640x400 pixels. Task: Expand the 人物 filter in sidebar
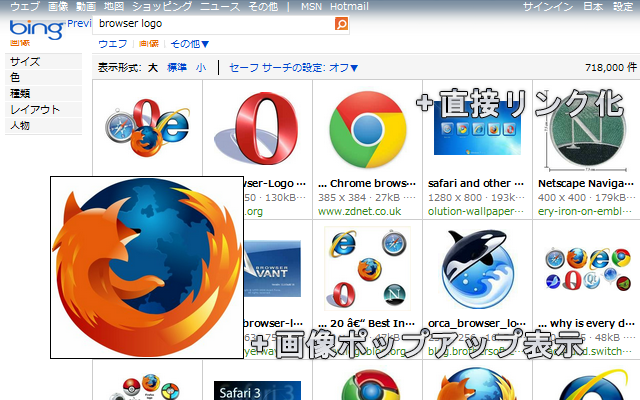[43, 125]
